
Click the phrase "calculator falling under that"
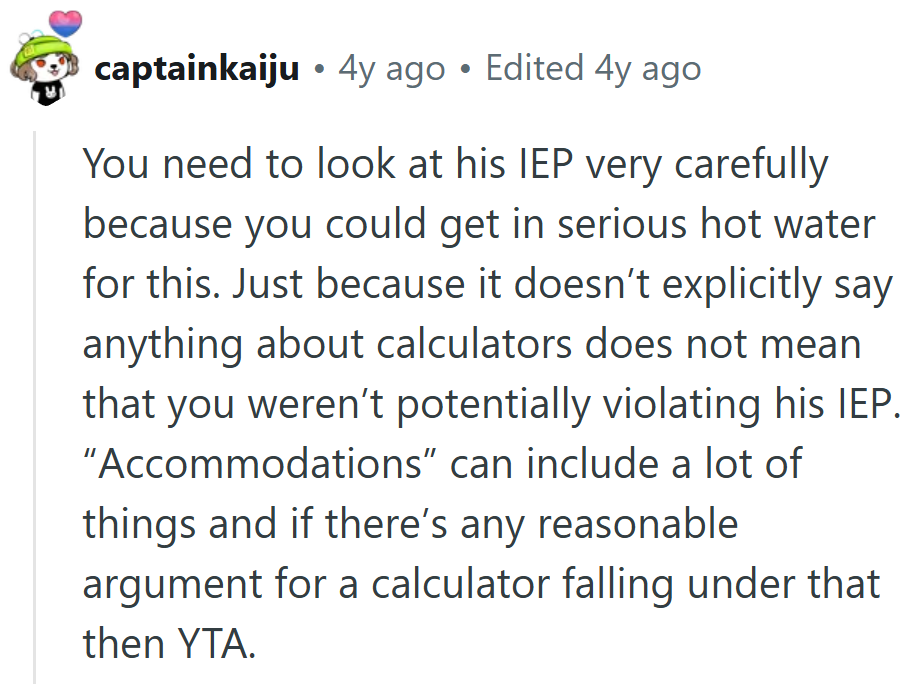(626, 585)
